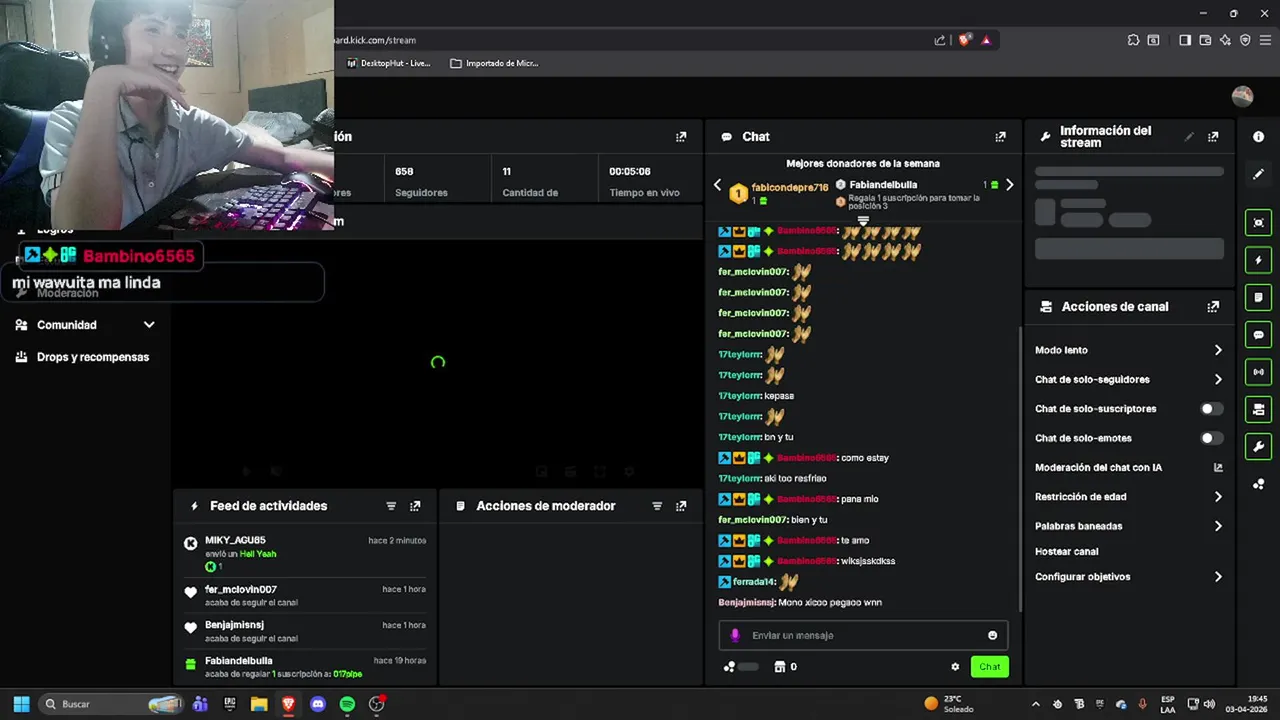Open Spotify from the taskbar
This screenshot has width=1280, height=720.
[x=347, y=704]
